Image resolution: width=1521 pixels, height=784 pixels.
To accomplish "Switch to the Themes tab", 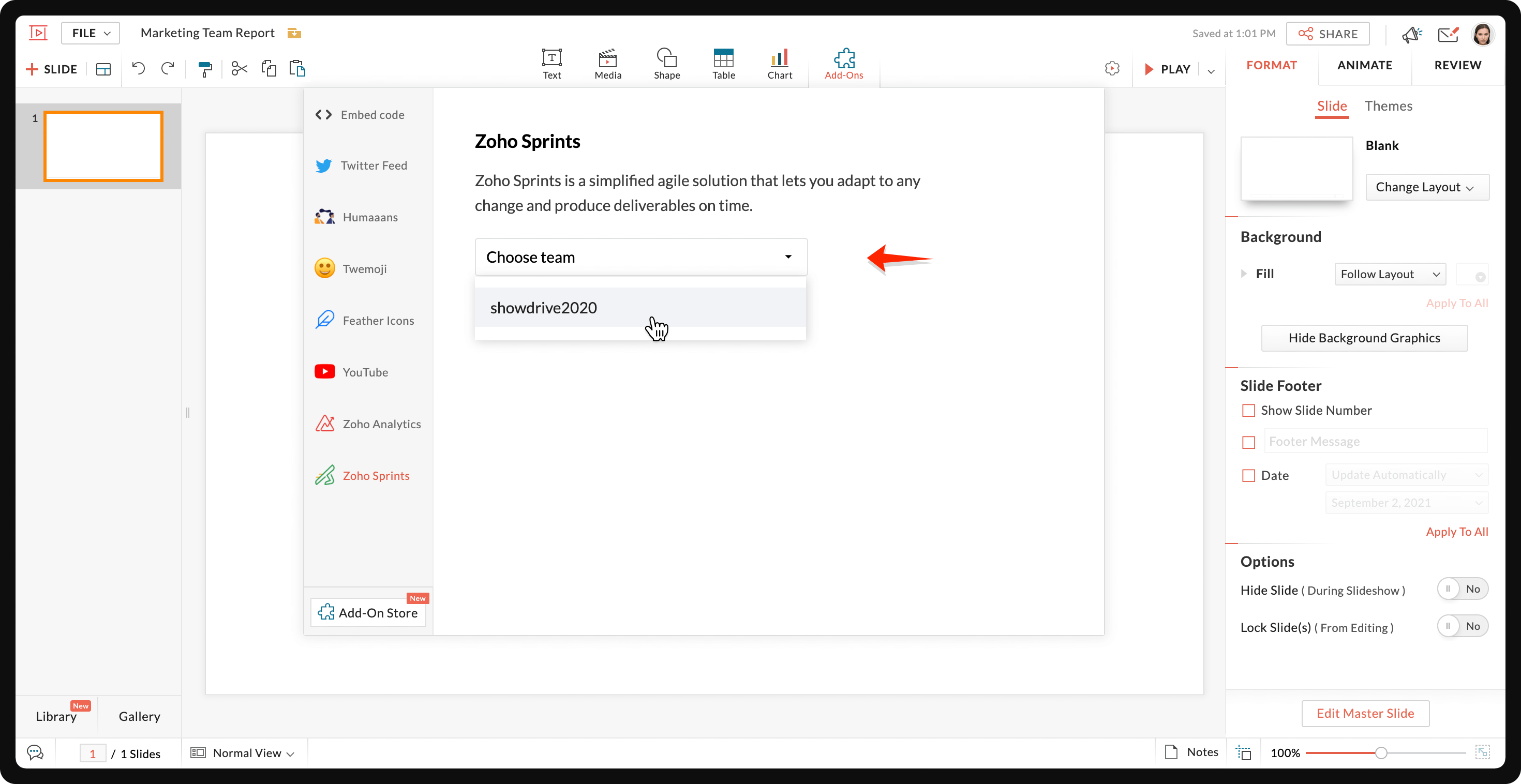I will click(x=1388, y=106).
